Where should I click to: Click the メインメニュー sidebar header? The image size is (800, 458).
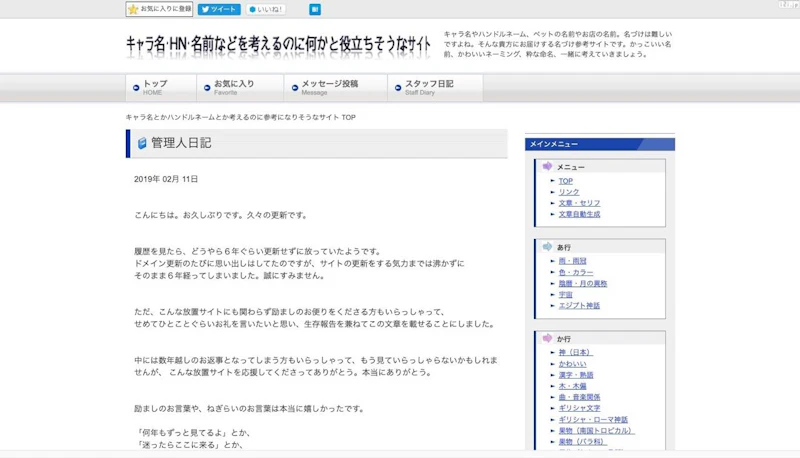[600, 144]
